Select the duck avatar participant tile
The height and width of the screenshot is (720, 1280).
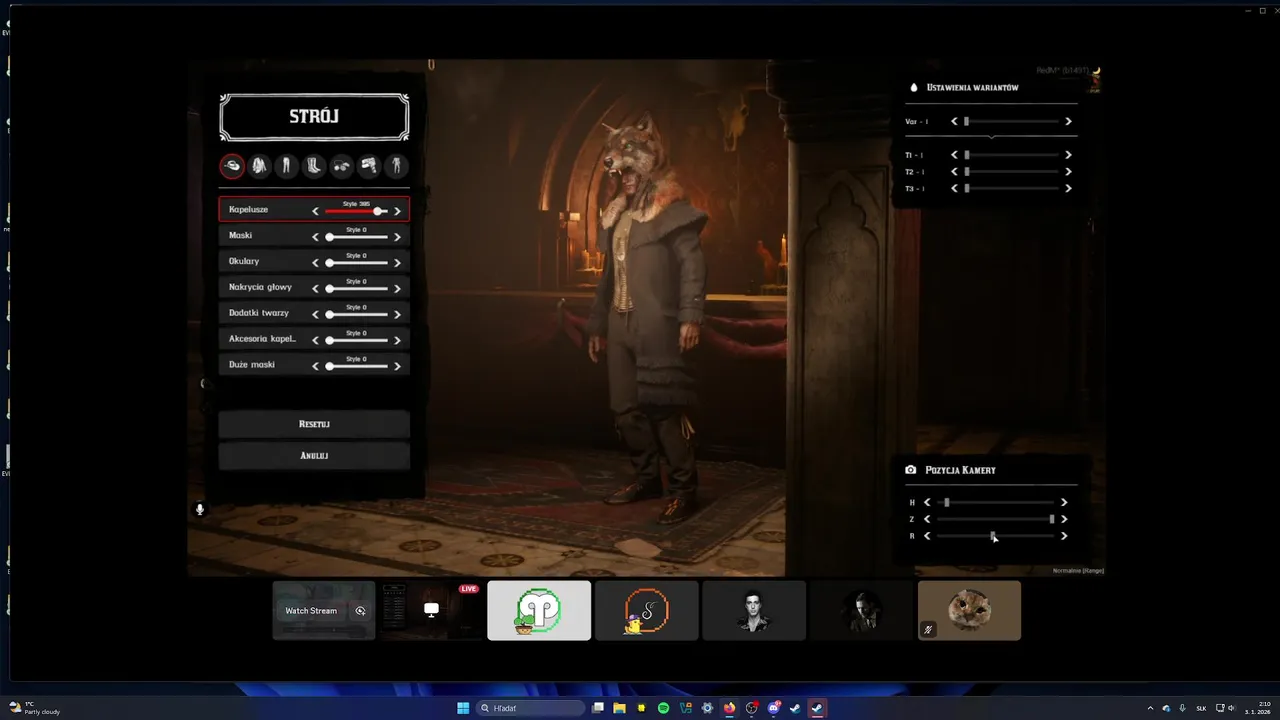(x=647, y=610)
